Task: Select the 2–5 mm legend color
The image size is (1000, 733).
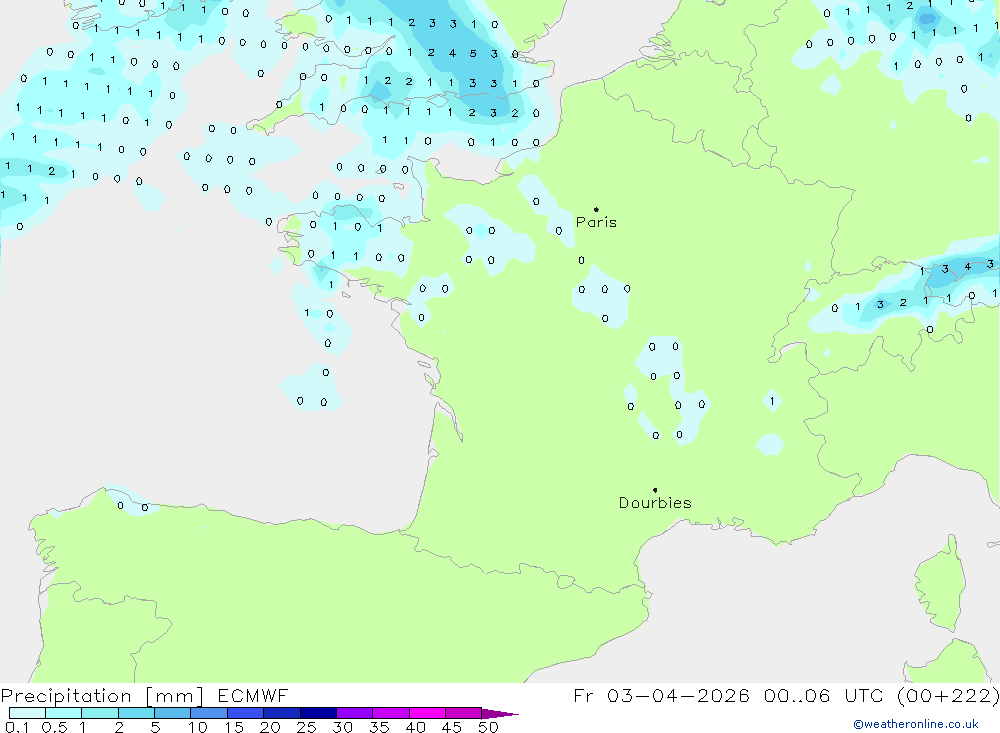Action: tap(136, 713)
